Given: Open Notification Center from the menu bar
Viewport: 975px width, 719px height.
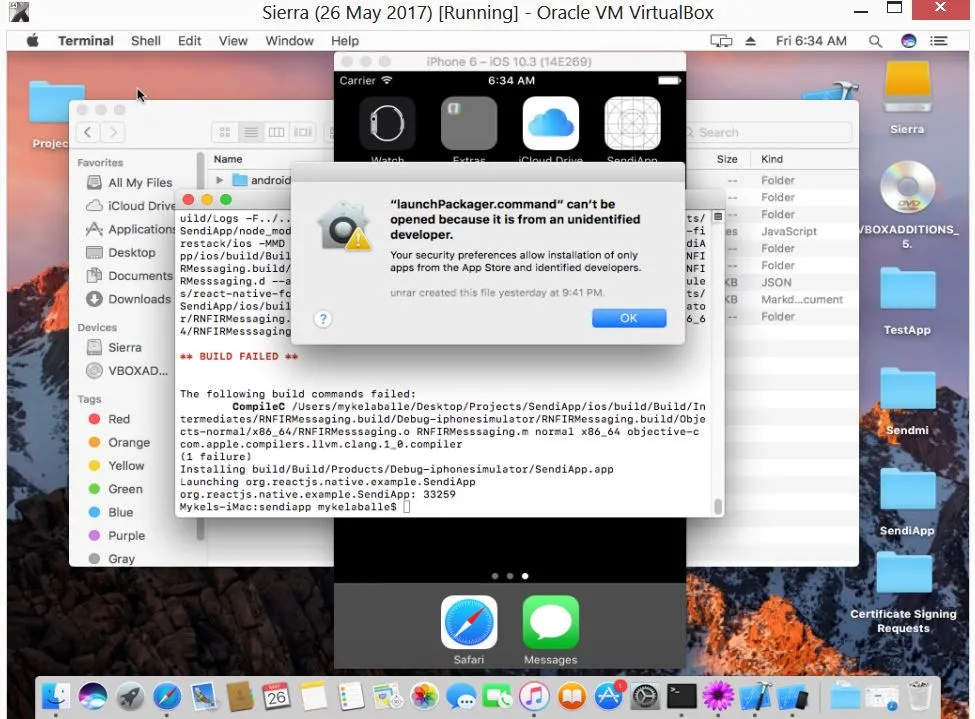Looking at the screenshot, I should [x=938, y=41].
